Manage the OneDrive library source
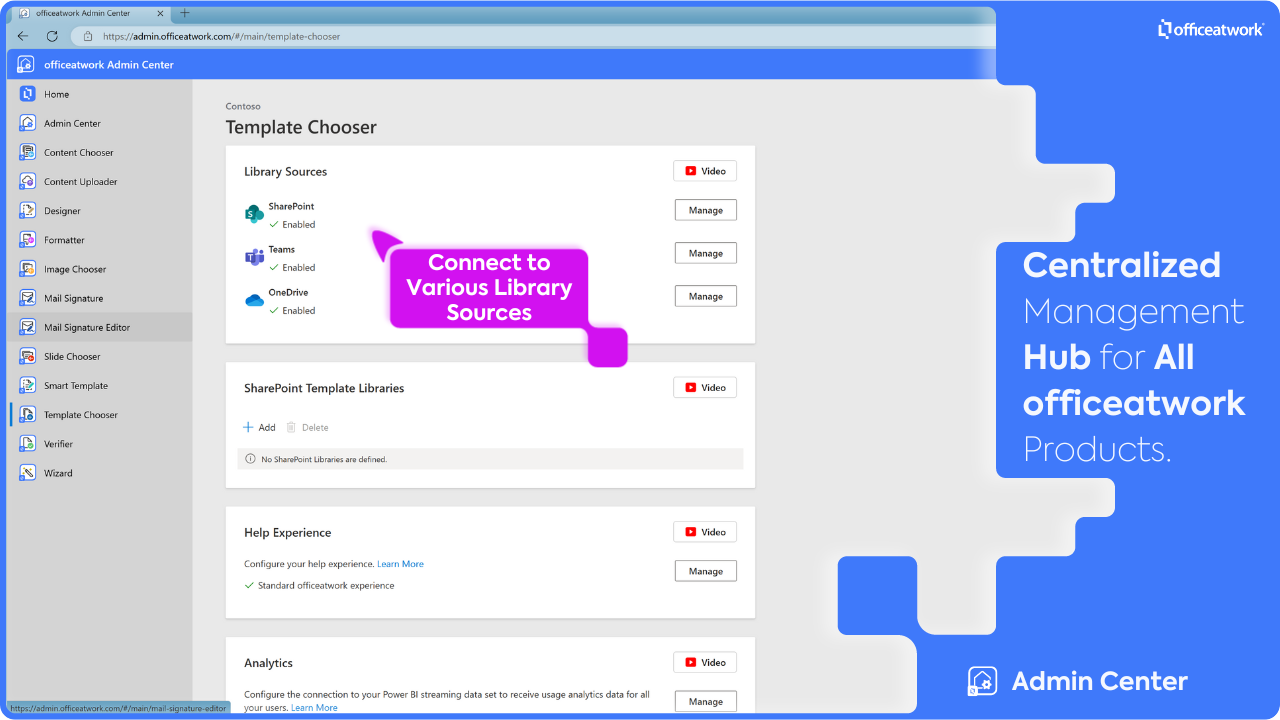Viewport: 1280px width, 720px height. pos(706,296)
